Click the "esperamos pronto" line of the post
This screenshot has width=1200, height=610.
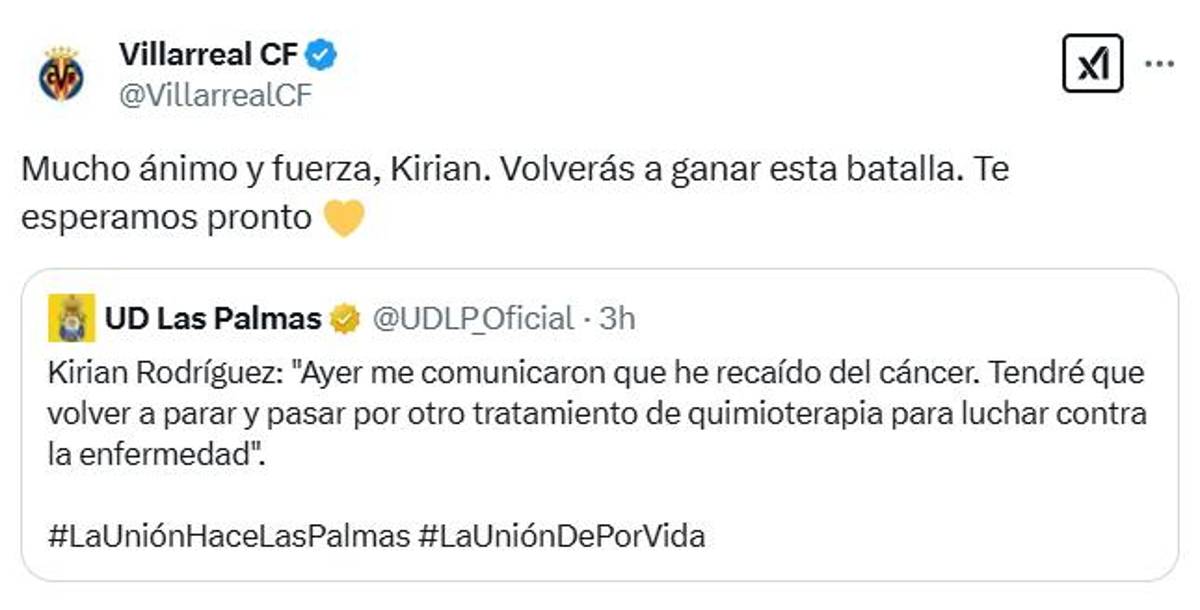166,218
